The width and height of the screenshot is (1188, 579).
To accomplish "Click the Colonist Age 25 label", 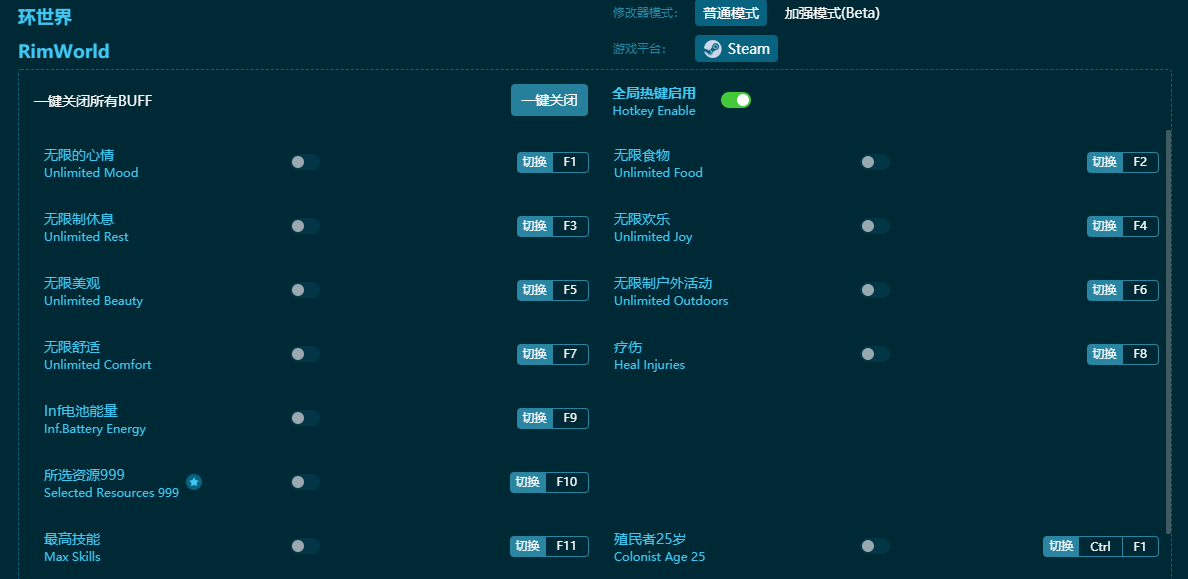I will pyautogui.click(x=659, y=557).
